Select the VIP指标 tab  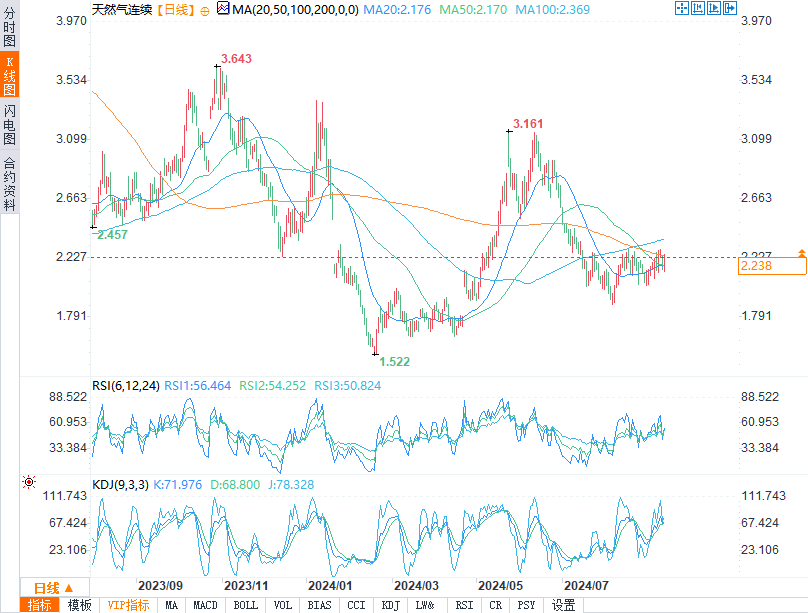[128, 605]
